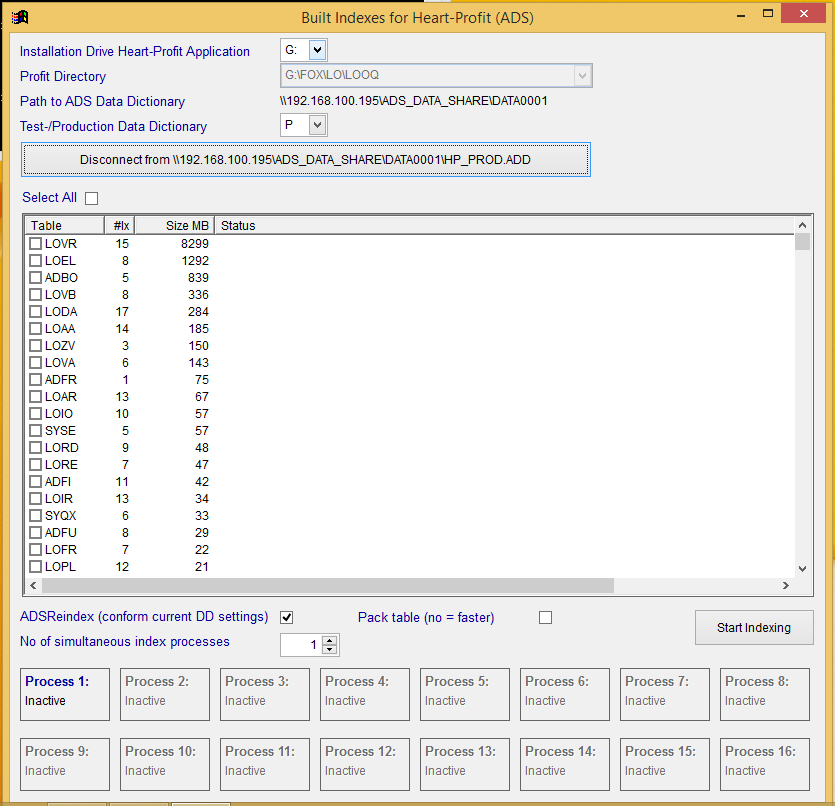Minimize the Built Indexes window
The width and height of the screenshot is (835, 806).
click(x=741, y=15)
